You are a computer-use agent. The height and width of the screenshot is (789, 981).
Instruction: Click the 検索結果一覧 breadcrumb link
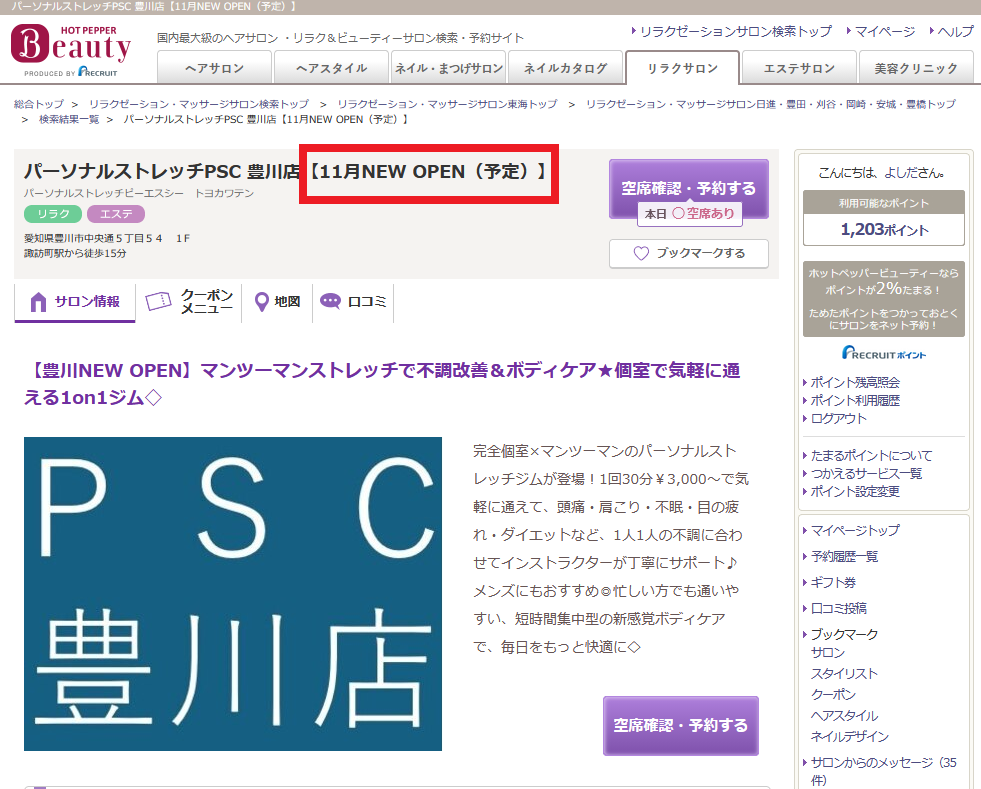69,120
